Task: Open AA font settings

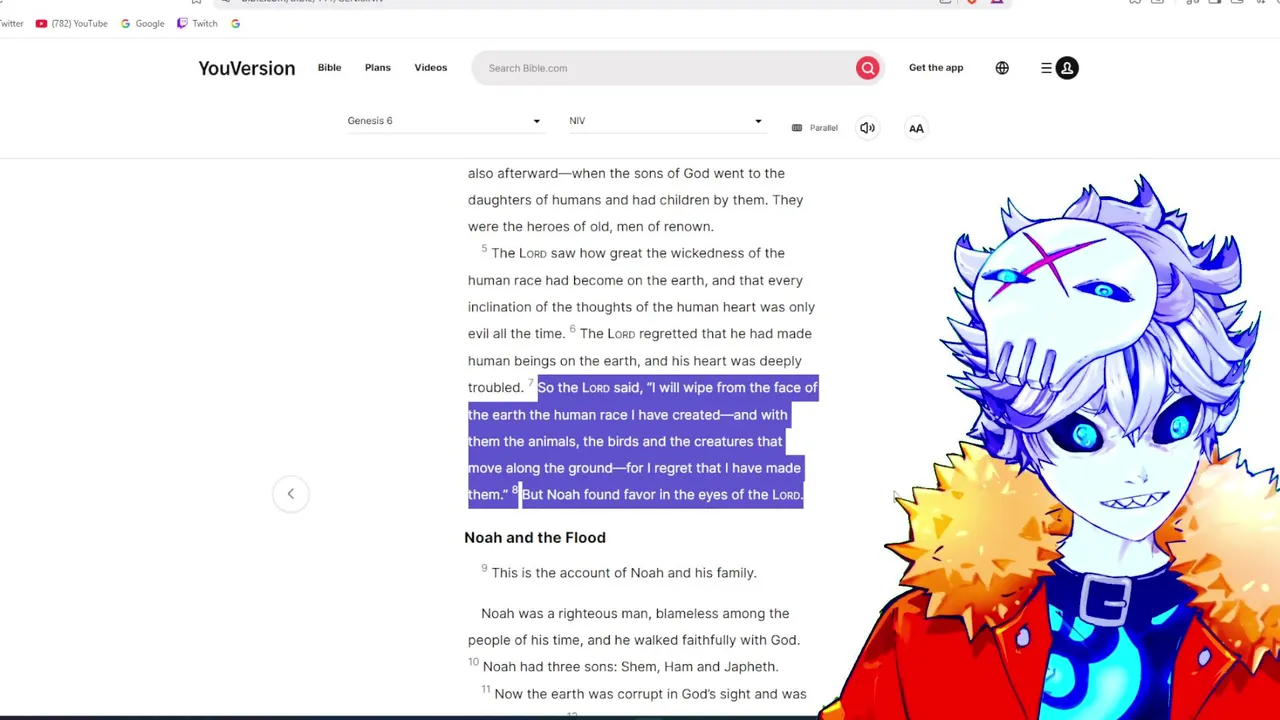Action: pos(916,128)
